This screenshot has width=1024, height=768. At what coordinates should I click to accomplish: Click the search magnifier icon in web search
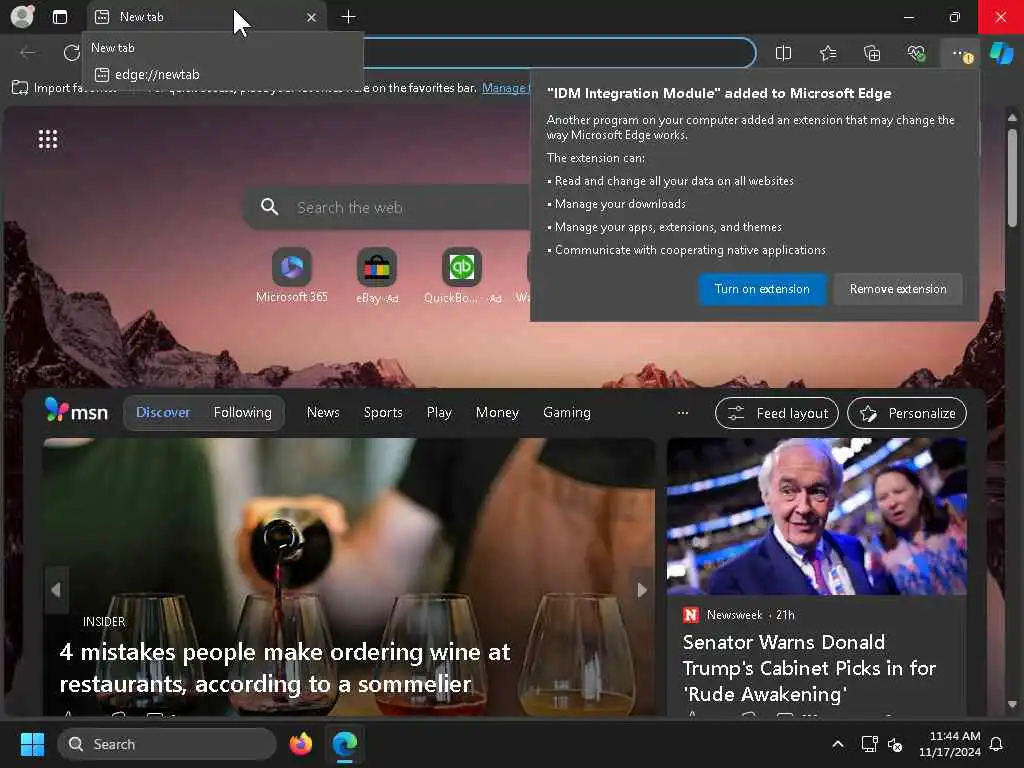(x=270, y=207)
